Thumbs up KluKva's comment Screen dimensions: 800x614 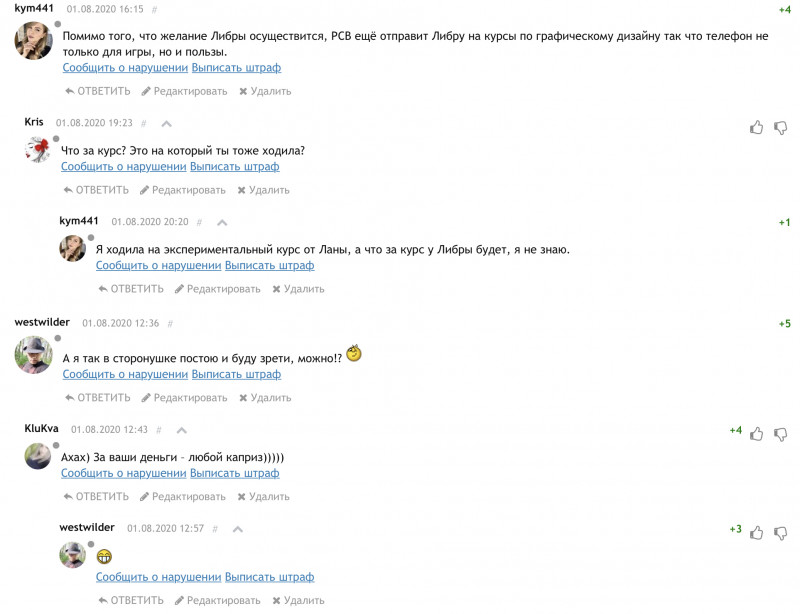click(756, 434)
